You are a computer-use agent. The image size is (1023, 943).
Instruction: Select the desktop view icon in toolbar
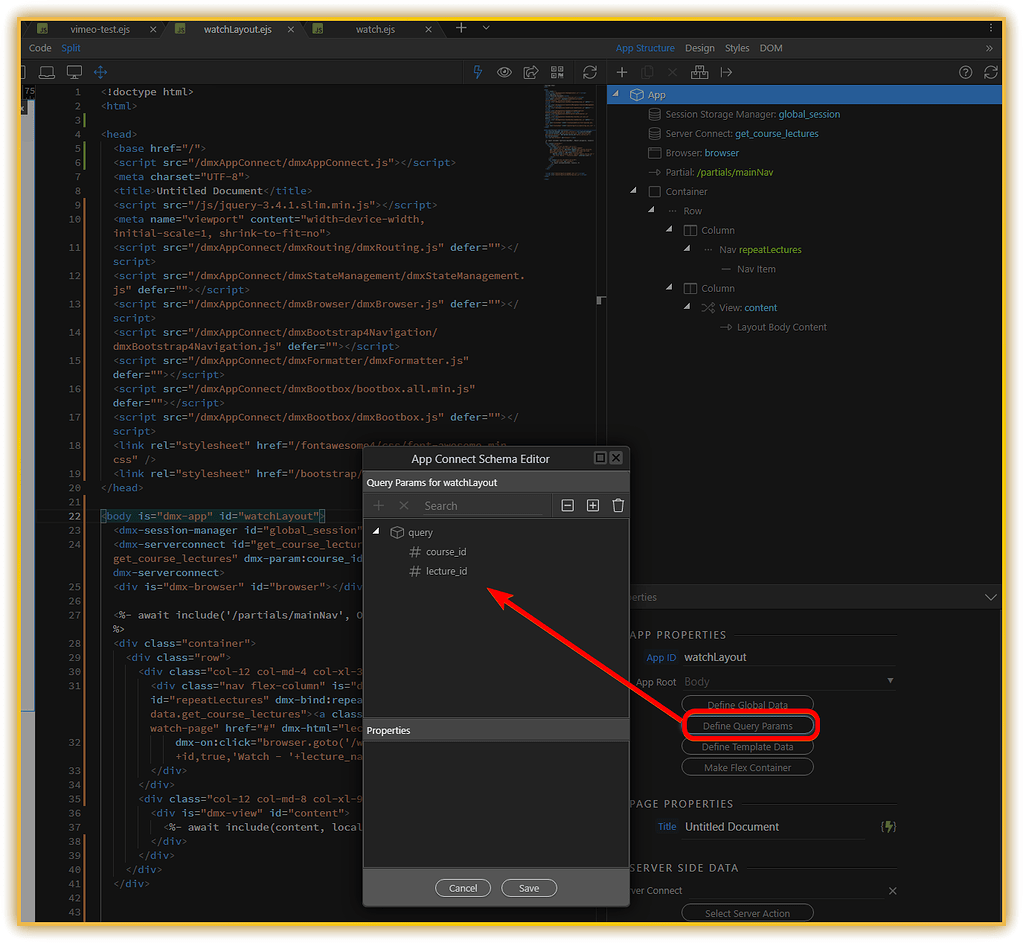click(x=73, y=71)
